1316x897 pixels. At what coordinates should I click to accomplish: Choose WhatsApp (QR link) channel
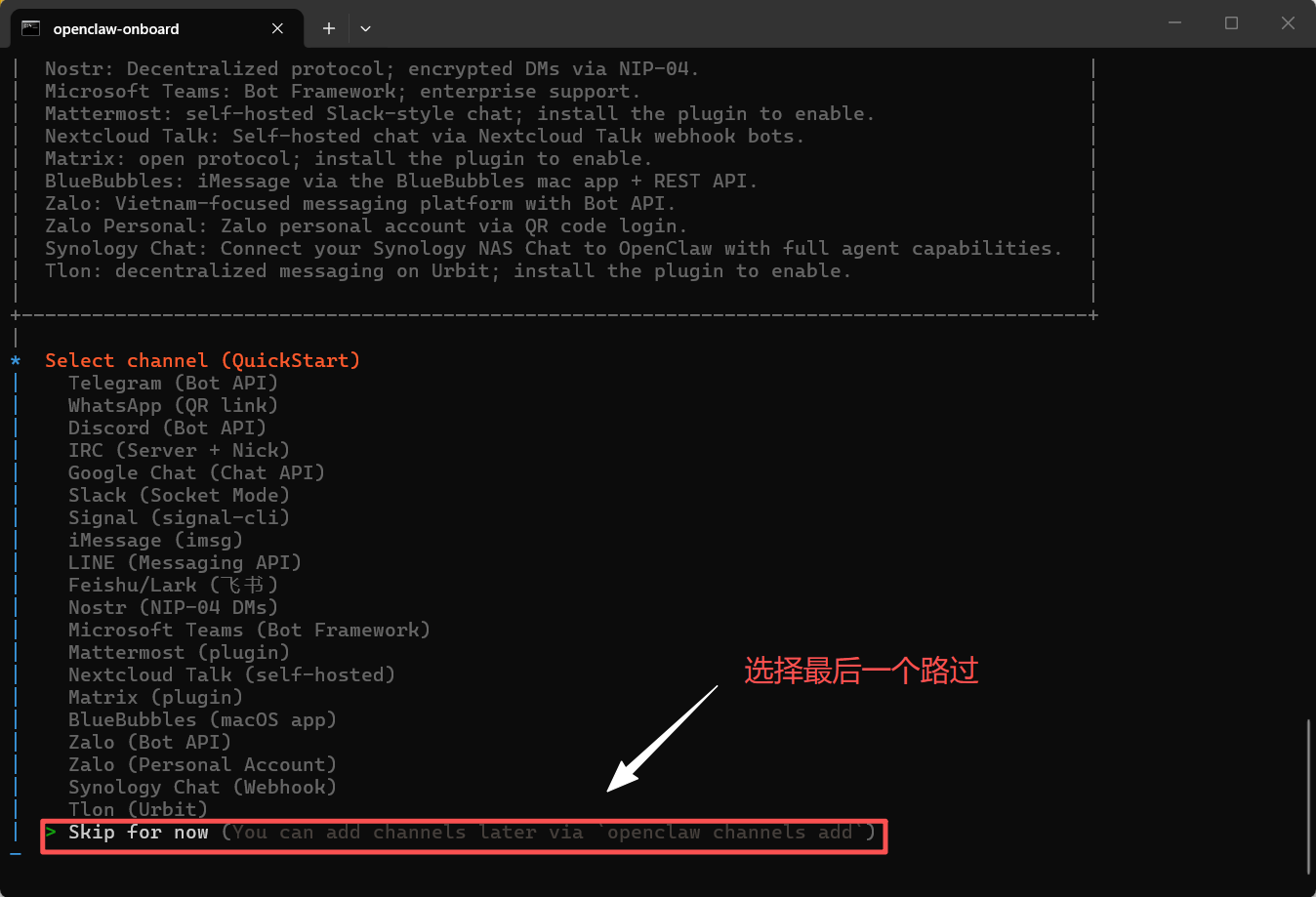click(x=173, y=405)
